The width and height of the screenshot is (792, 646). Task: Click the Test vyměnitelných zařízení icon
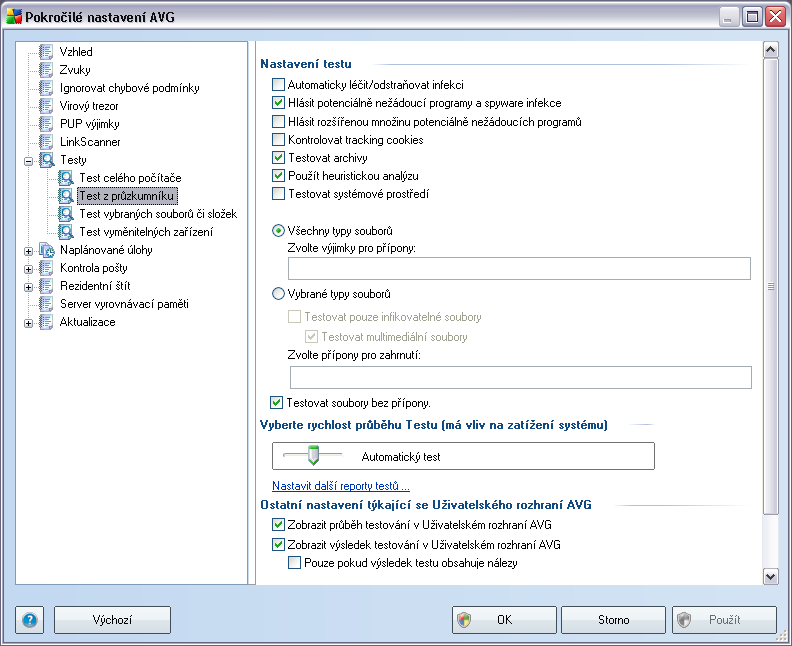pos(66,232)
